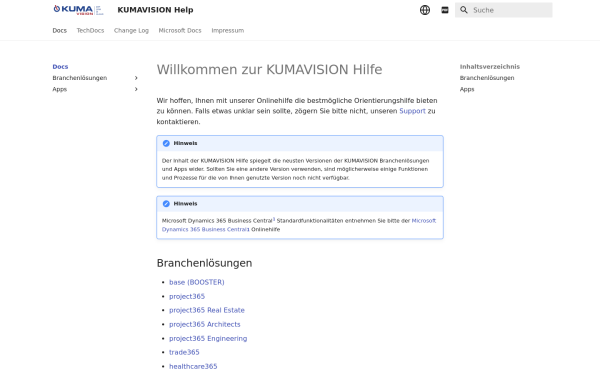Open the project365 Real Estate link
The height and width of the screenshot is (375, 600).
click(207, 310)
